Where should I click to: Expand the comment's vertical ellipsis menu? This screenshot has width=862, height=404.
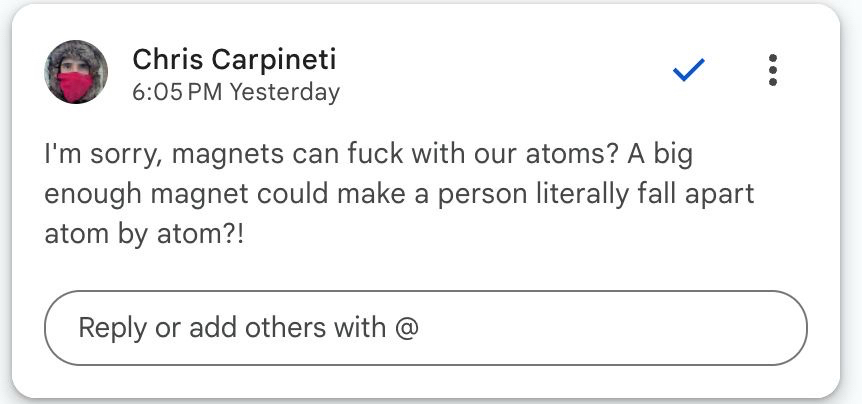click(x=772, y=70)
